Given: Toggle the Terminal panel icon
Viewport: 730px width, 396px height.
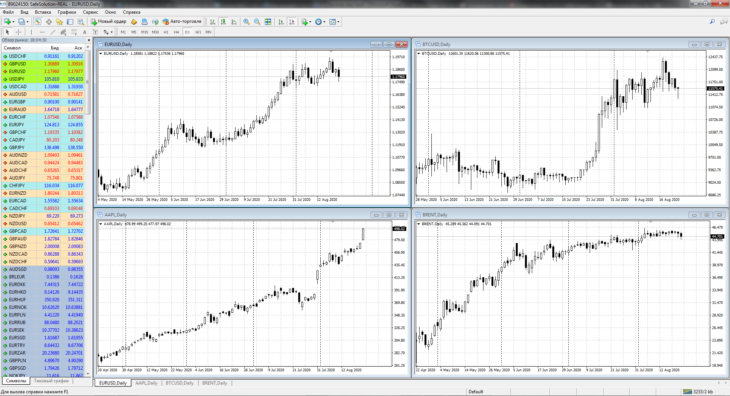Looking at the screenshot, I should click(70, 22).
